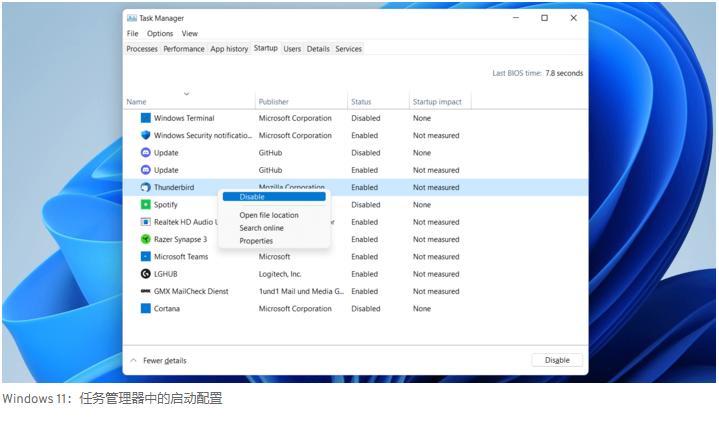The width and height of the screenshot is (719, 423).
Task: Collapse view with the Fewer details chevron
Action: (133, 361)
